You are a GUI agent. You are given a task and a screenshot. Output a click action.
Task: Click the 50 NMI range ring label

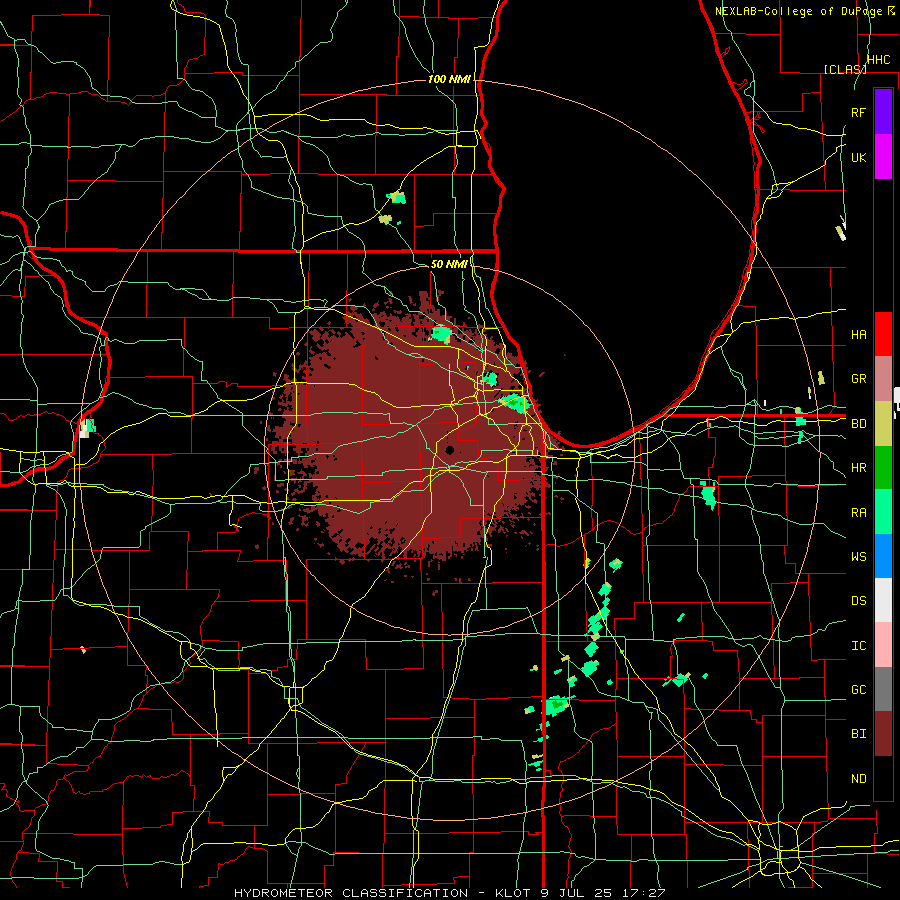coord(449,264)
